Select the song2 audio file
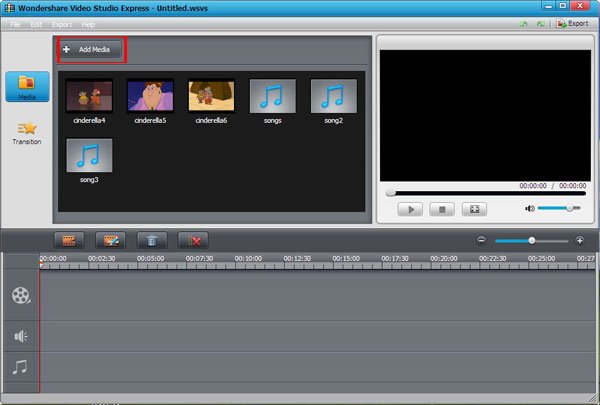This screenshot has height=405, width=600. (334, 96)
